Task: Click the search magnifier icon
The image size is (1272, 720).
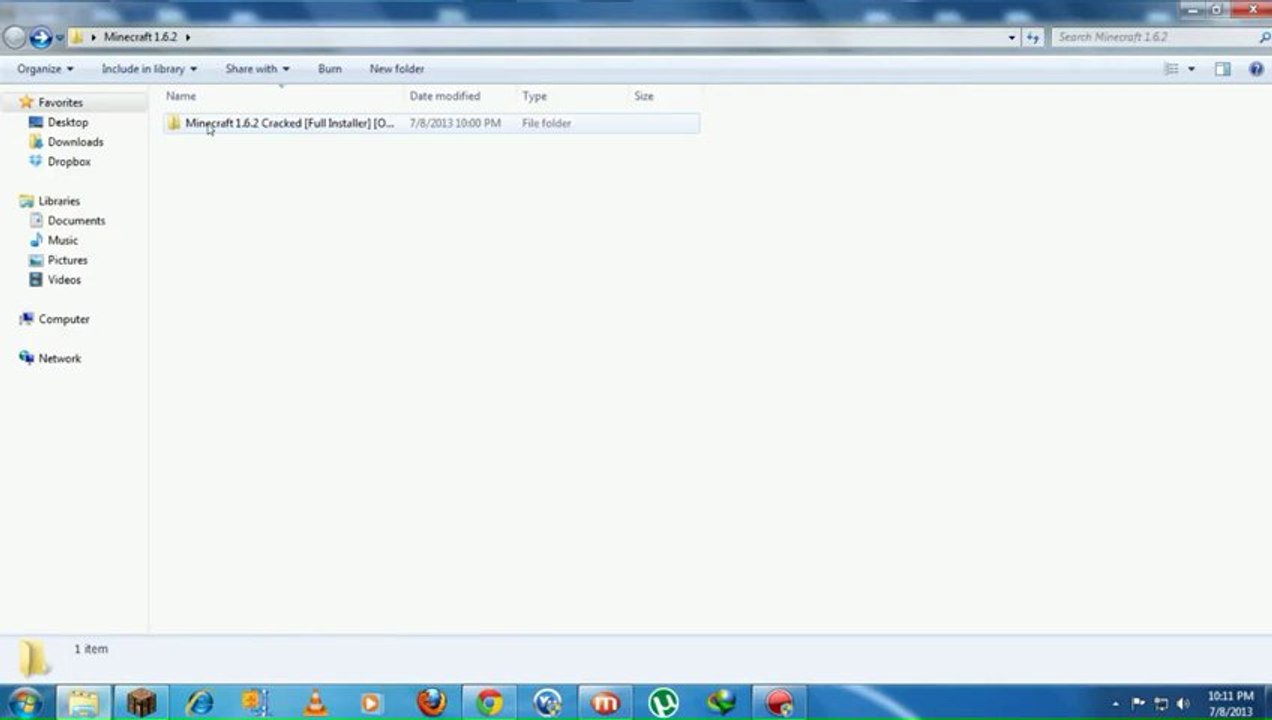Action: 1264,37
